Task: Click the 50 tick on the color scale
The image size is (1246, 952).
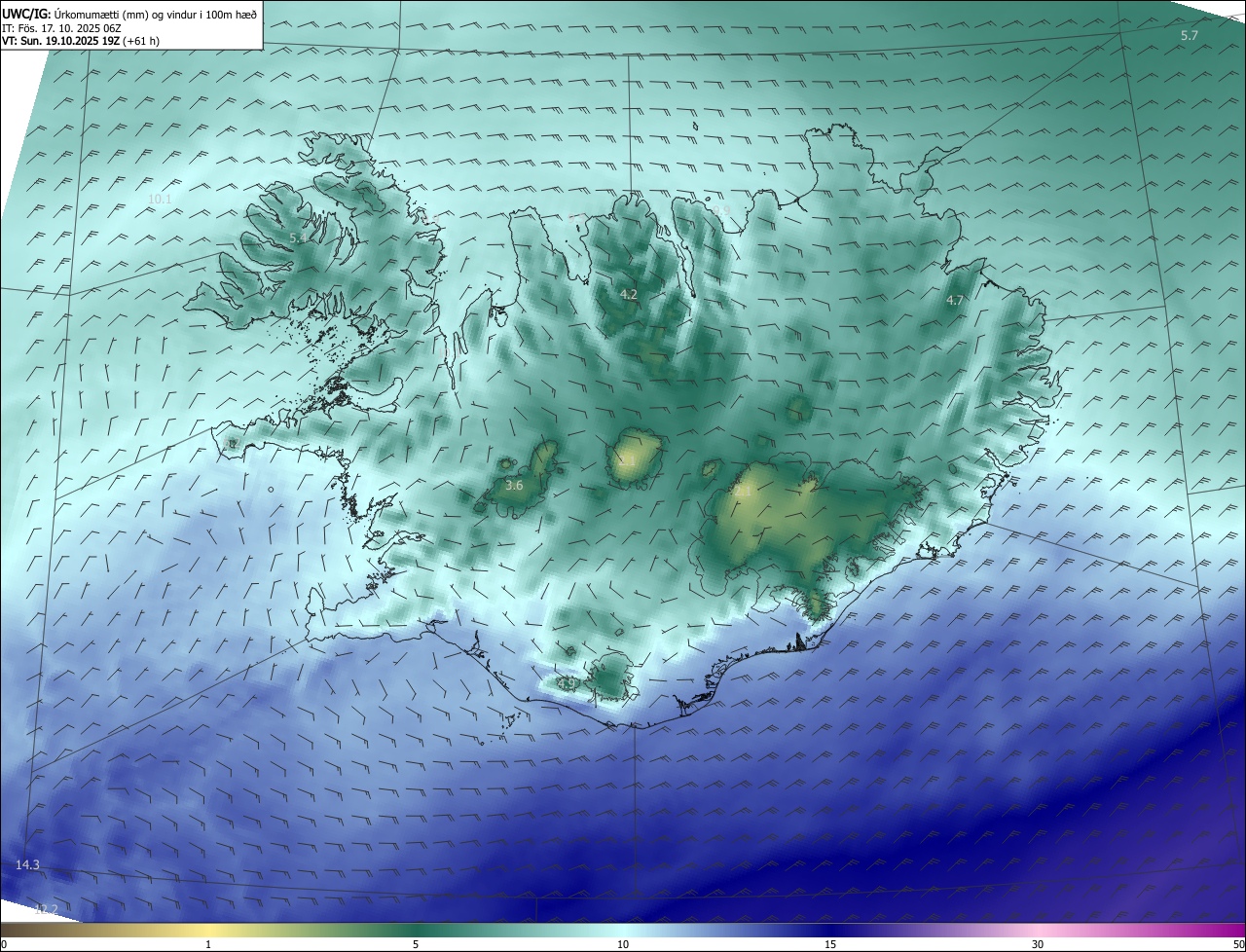Action: [x=1238, y=944]
